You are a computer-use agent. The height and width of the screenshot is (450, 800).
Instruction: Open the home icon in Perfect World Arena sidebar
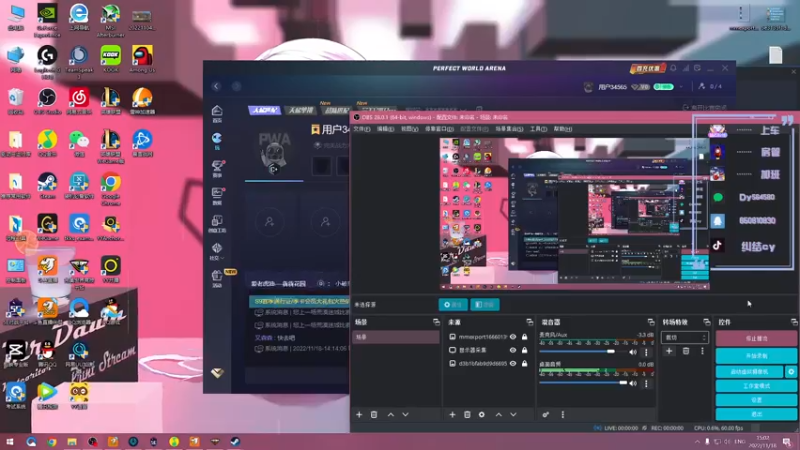(x=217, y=113)
